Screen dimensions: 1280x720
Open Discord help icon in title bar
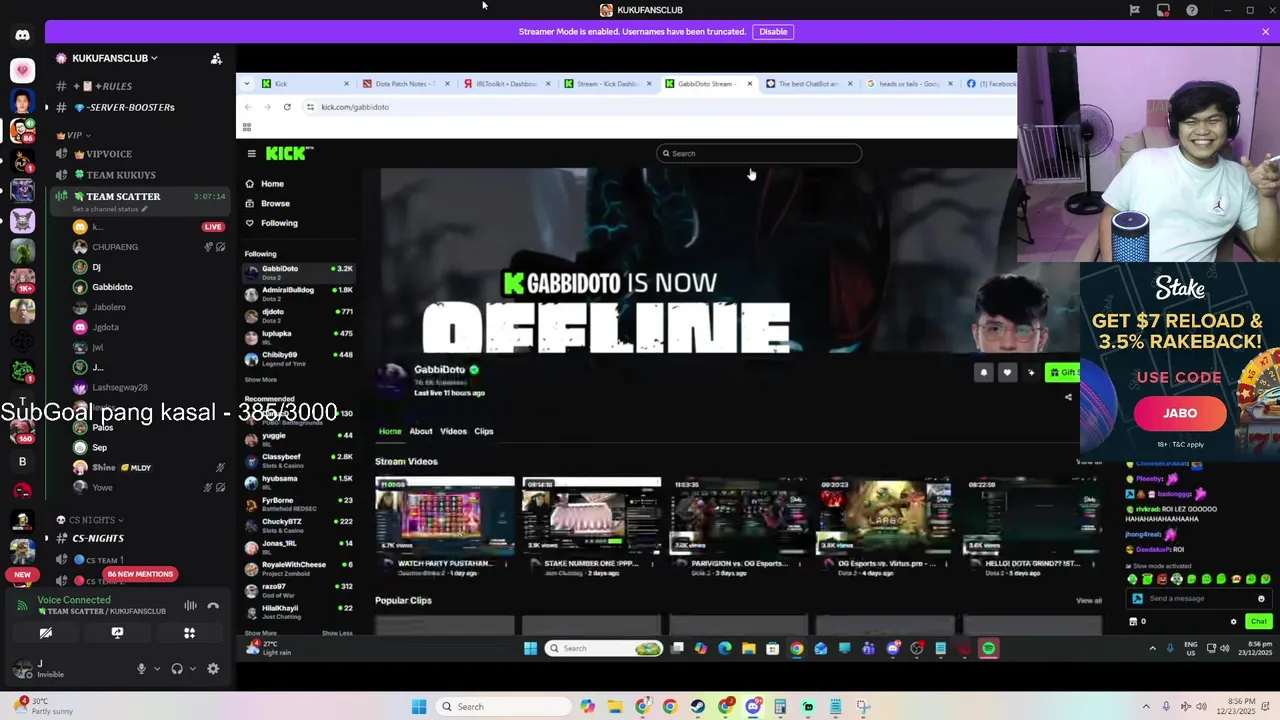(1192, 10)
